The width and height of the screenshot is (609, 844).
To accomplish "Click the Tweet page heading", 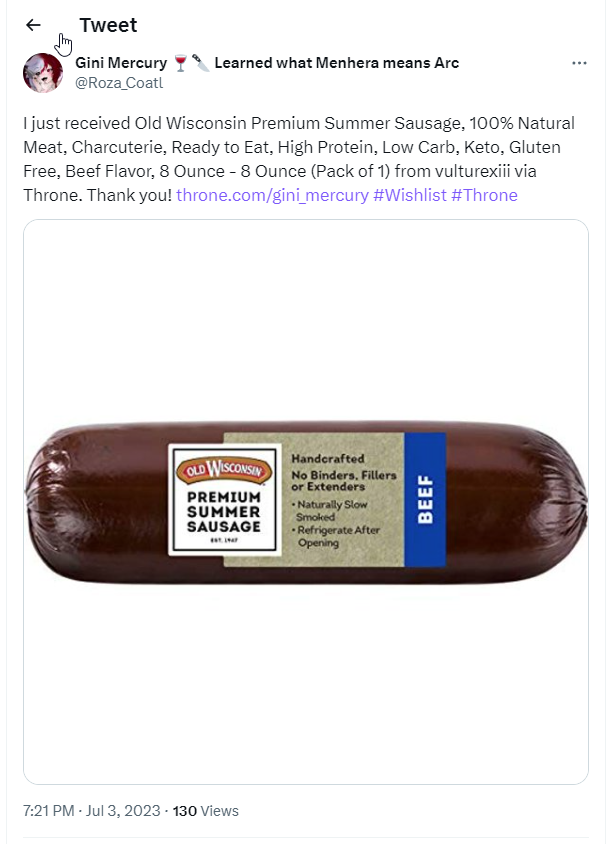I will pyautogui.click(x=108, y=25).
